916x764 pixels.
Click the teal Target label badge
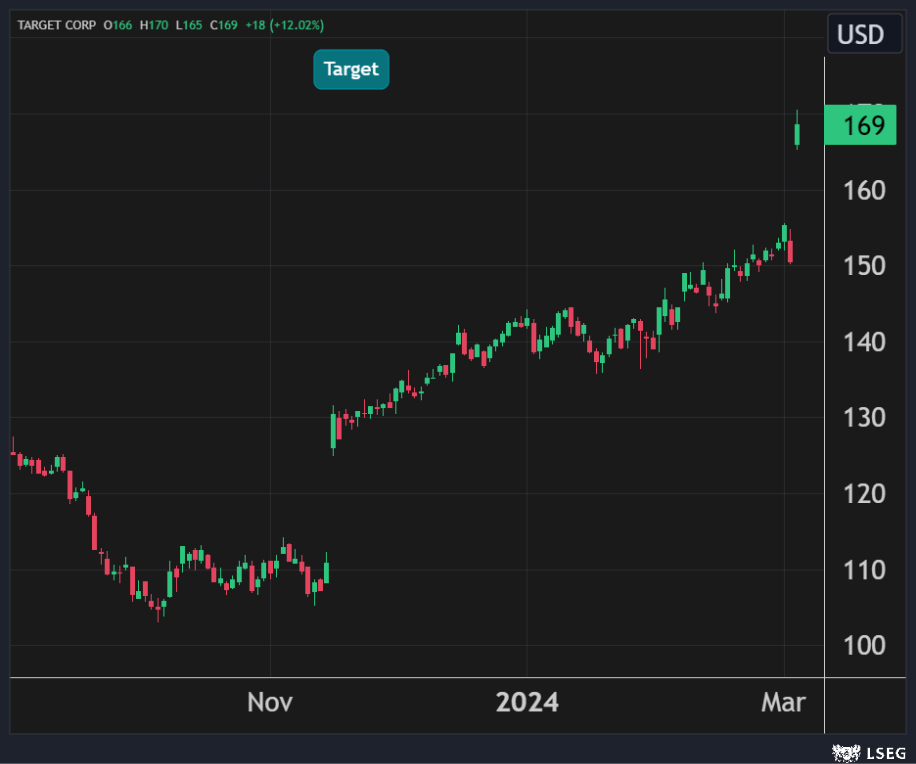[351, 69]
